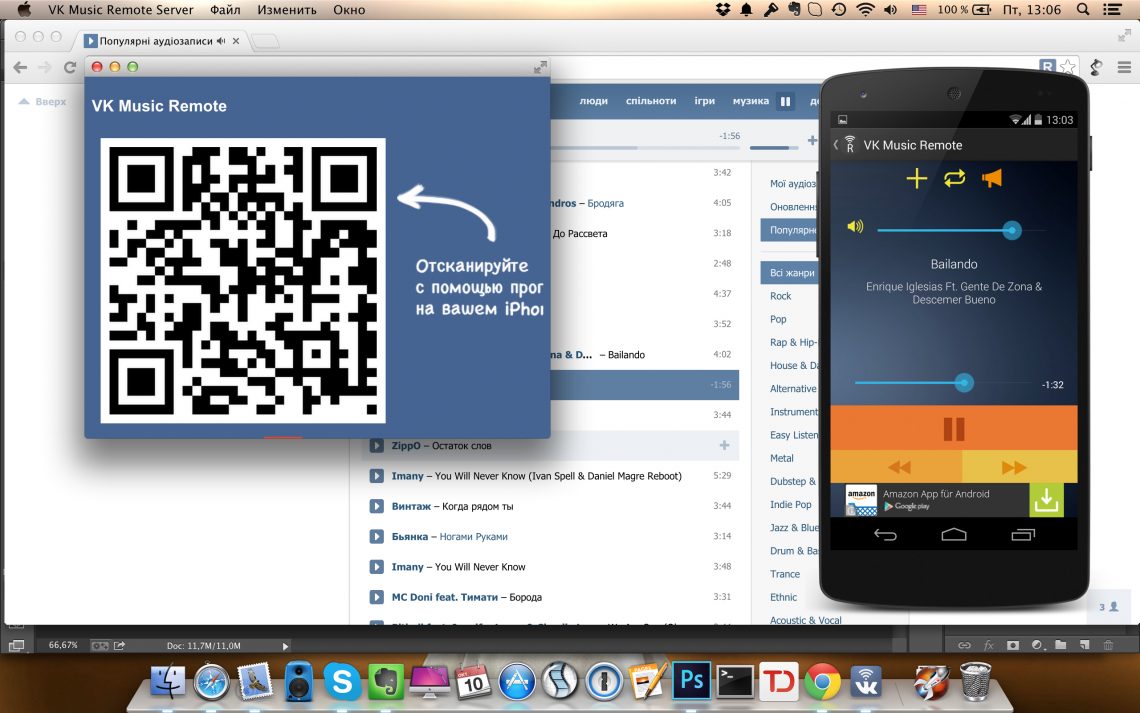
Task: Toggle the megaphone broadcast icon
Action: click(991, 179)
